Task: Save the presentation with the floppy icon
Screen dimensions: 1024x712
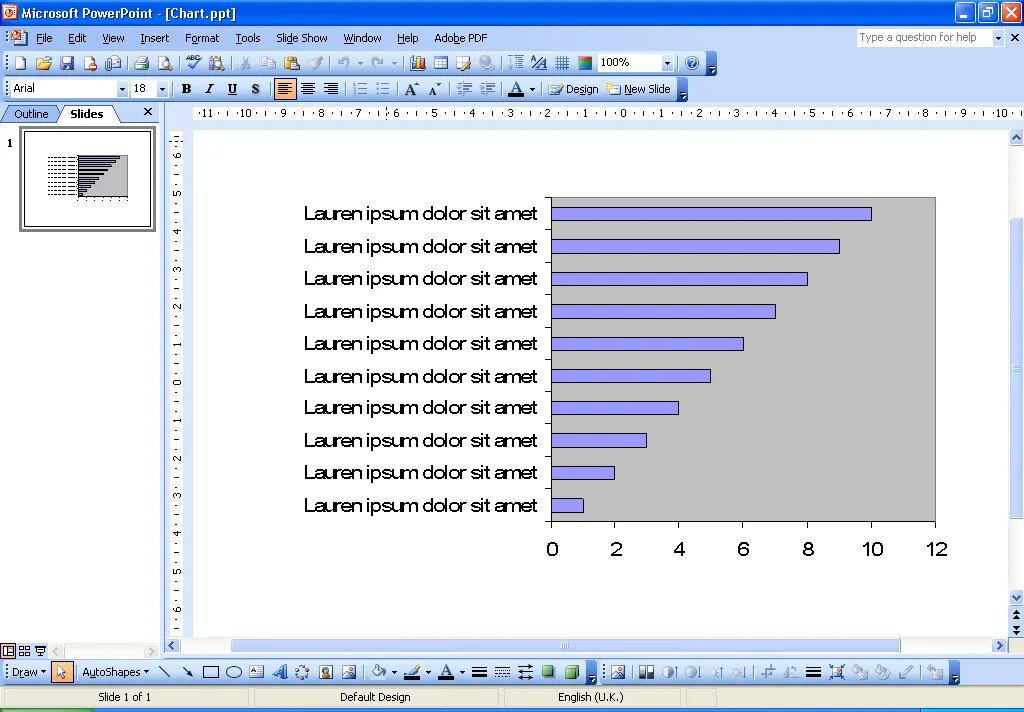Action: (67, 63)
